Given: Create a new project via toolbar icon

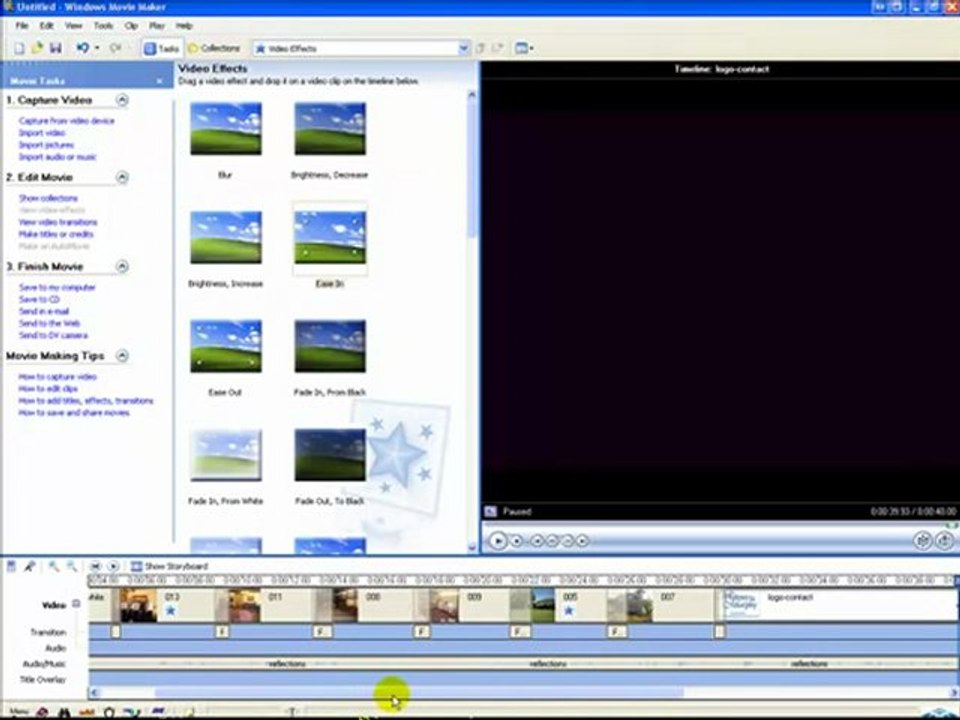Looking at the screenshot, I should (x=20, y=48).
